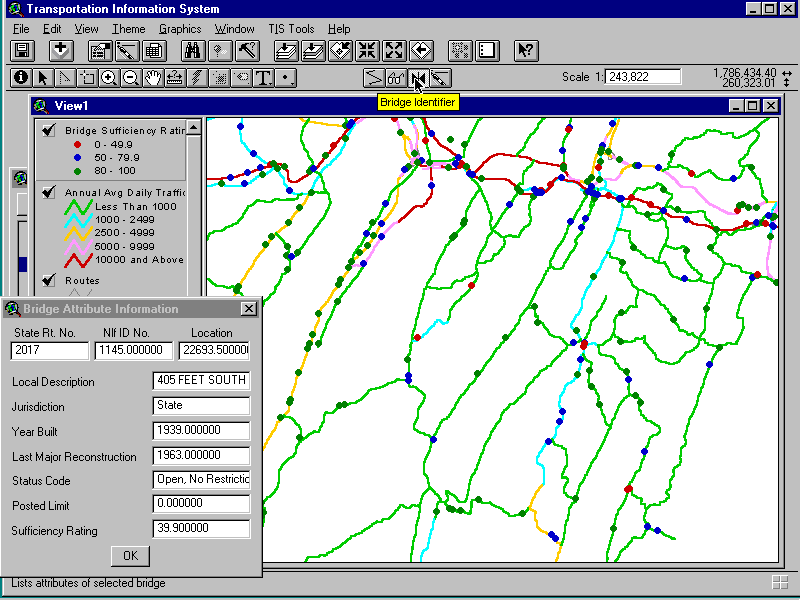The width and height of the screenshot is (800, 600).
Task: Select the Text tool
Action: click(x=263, y=77)
